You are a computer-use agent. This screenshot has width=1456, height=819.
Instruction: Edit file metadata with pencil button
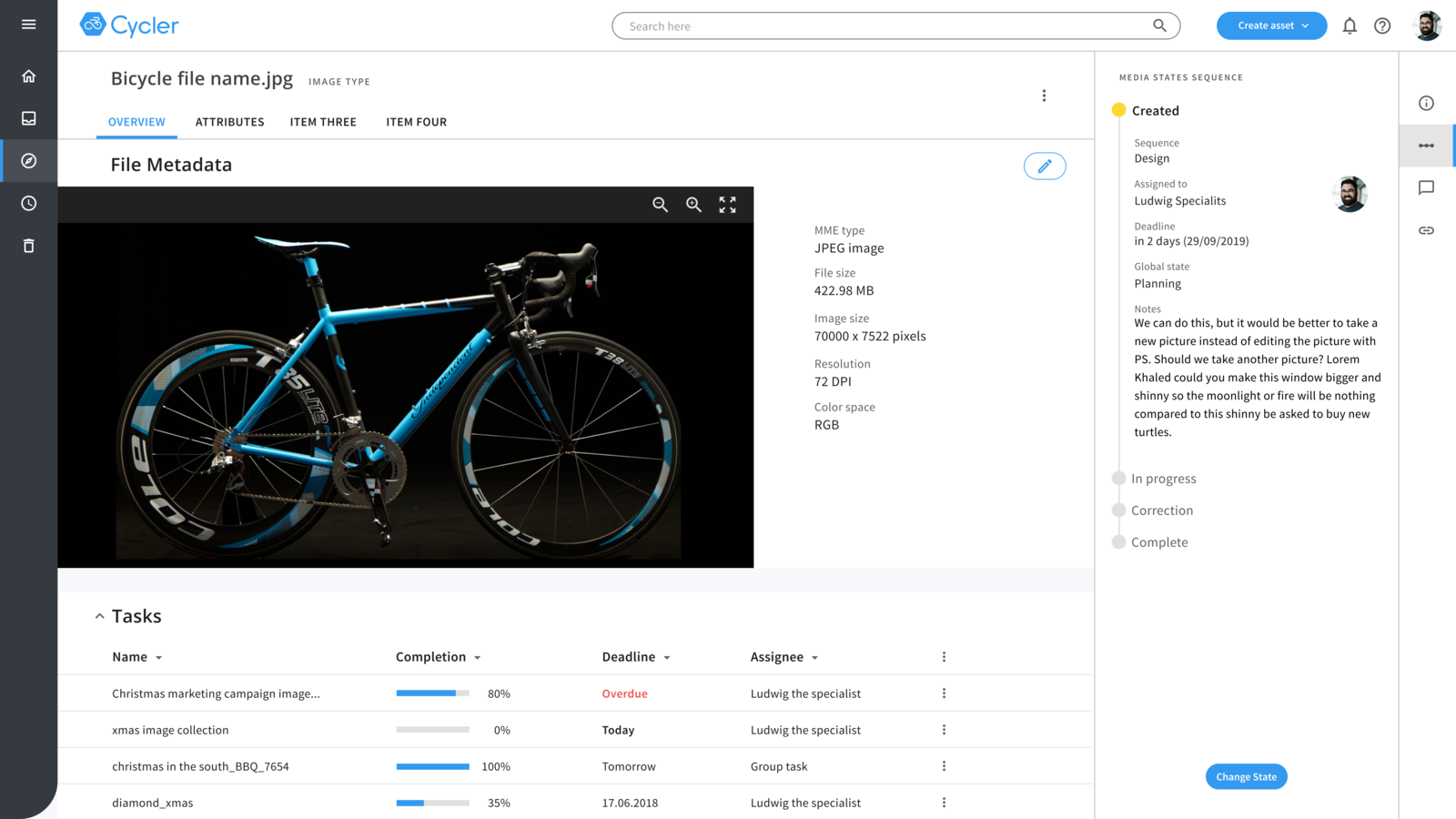tap(1044, 166)
